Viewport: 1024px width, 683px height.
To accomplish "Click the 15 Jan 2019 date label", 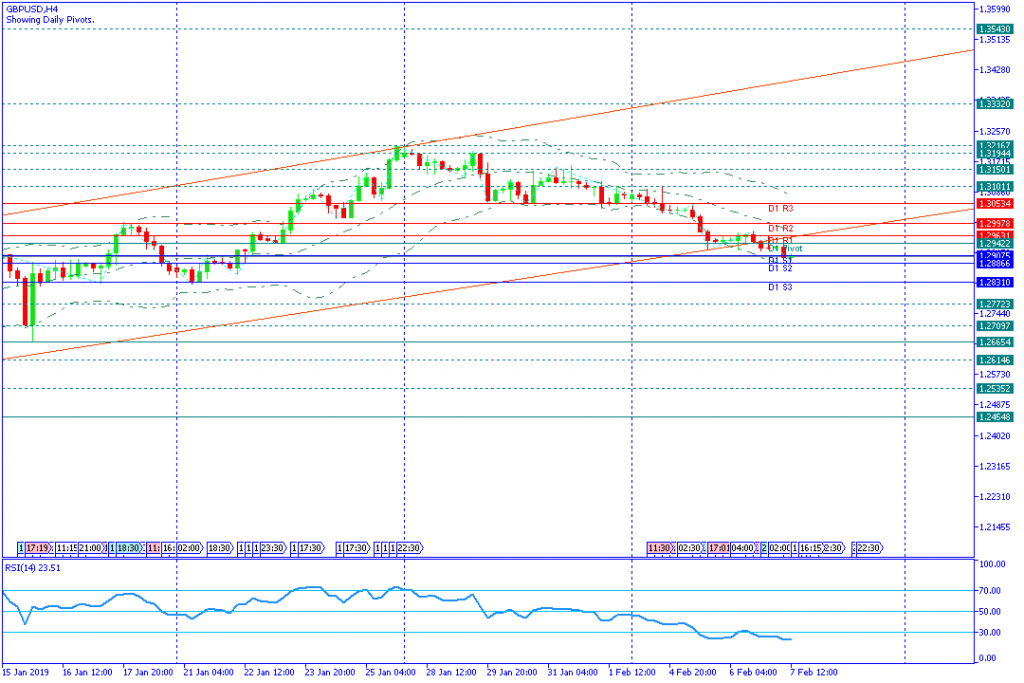I will click(x=25, y=670).
